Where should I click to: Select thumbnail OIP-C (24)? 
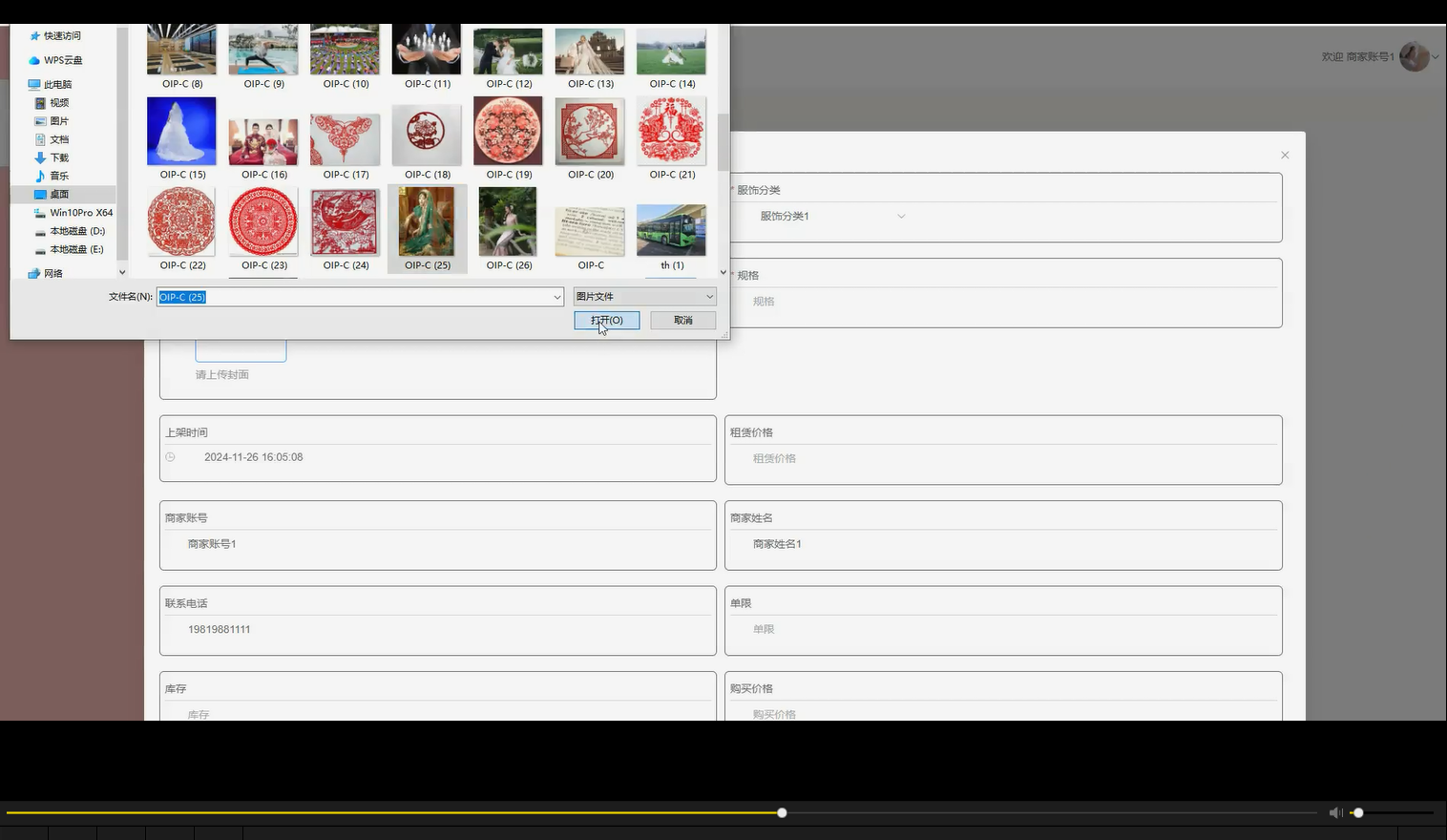pyautogui.click(x=346, y=229)
